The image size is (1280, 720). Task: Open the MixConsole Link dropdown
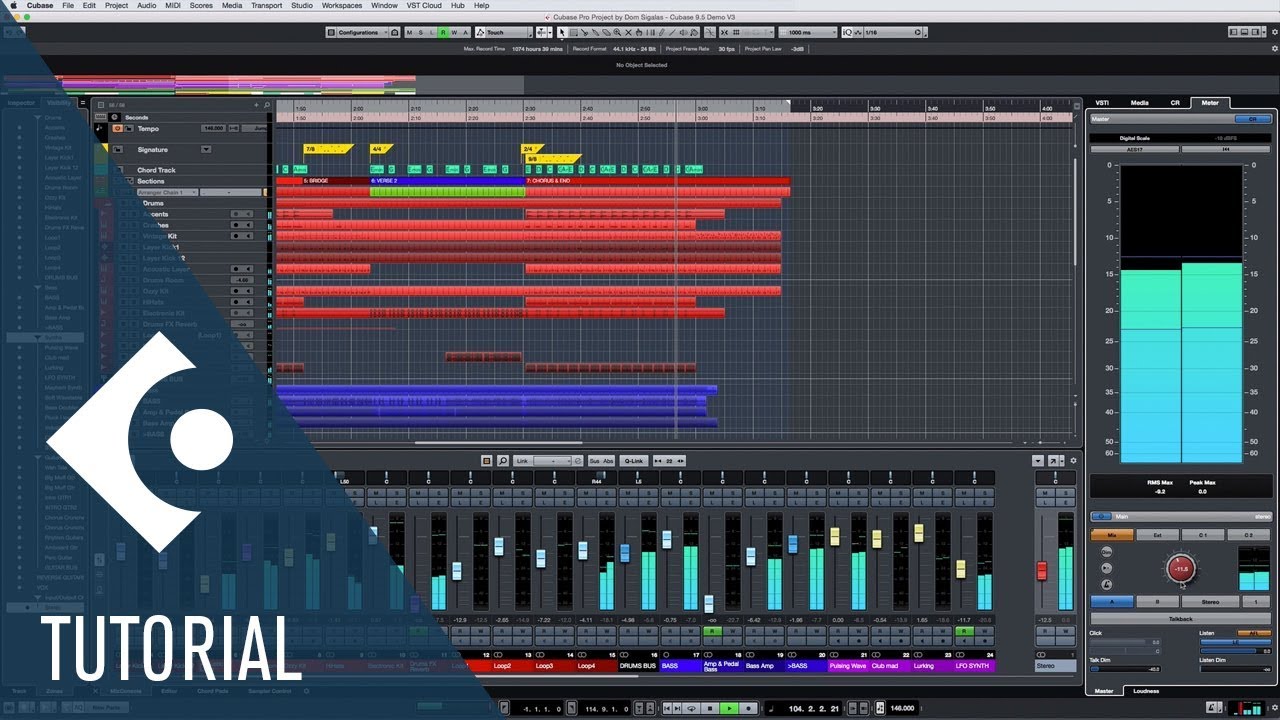tap(553, 460)
